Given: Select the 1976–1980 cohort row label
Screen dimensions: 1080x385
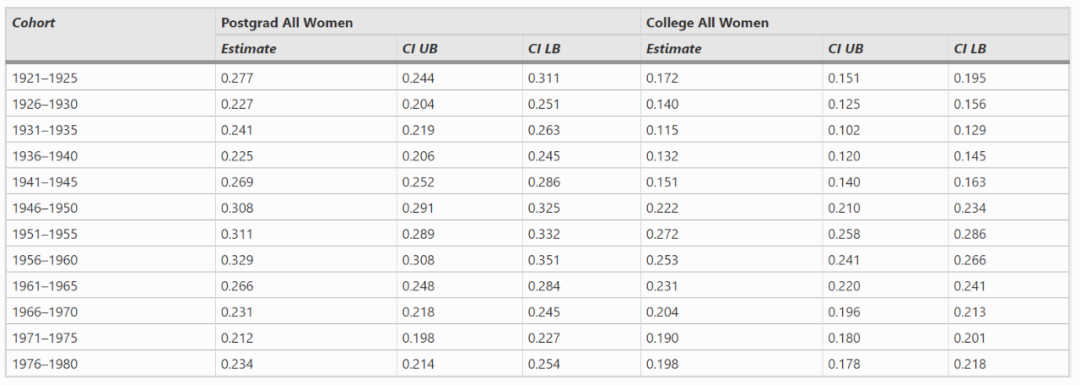Looking at the screenshot, I should tap(45, 364).
